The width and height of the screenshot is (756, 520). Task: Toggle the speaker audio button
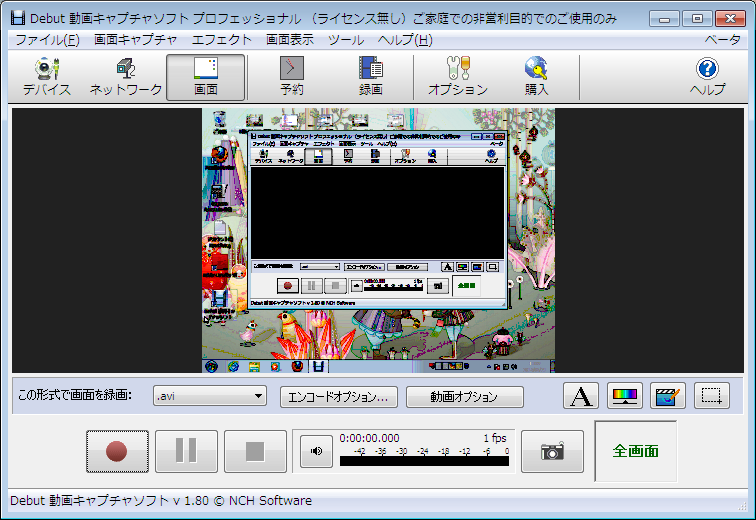[x=316, y=451]
